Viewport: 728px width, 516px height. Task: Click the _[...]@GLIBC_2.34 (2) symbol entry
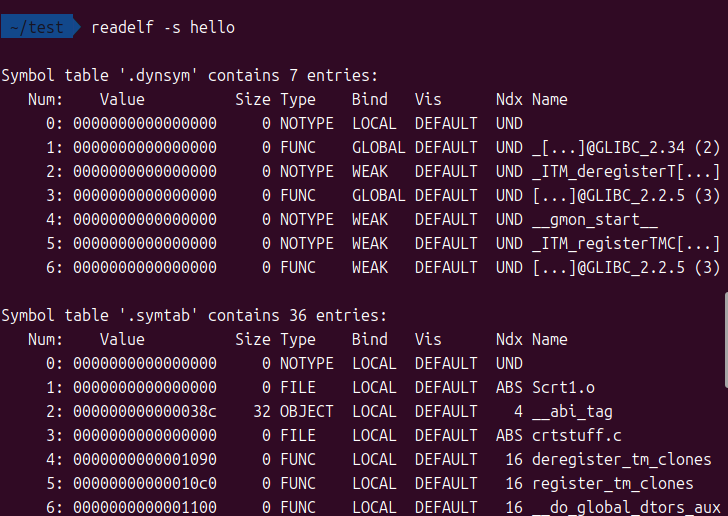[625, 147]
